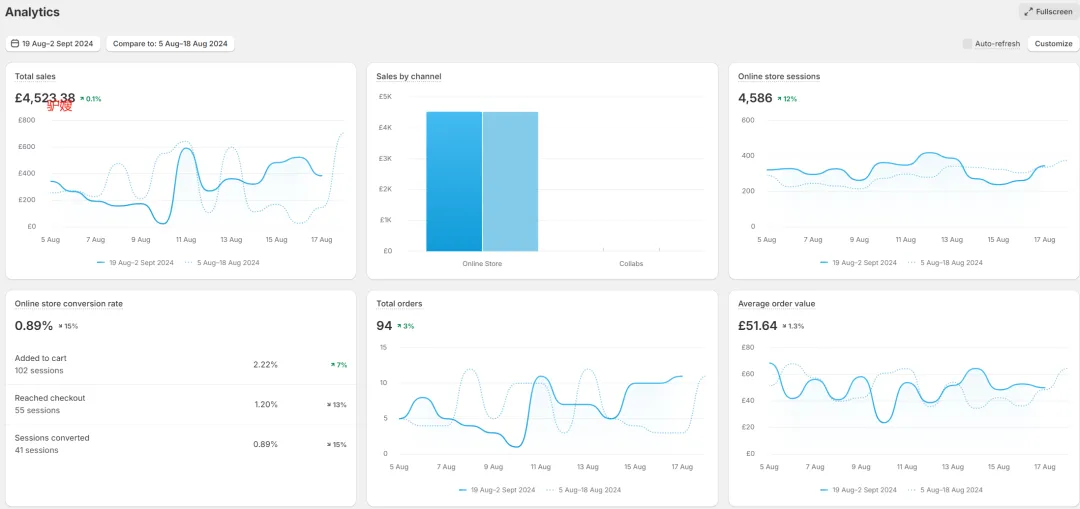The width and height of the screenshot is (1080, 509).
Task: Open the Online store conversion rate report title
Action: pos(69,304)
